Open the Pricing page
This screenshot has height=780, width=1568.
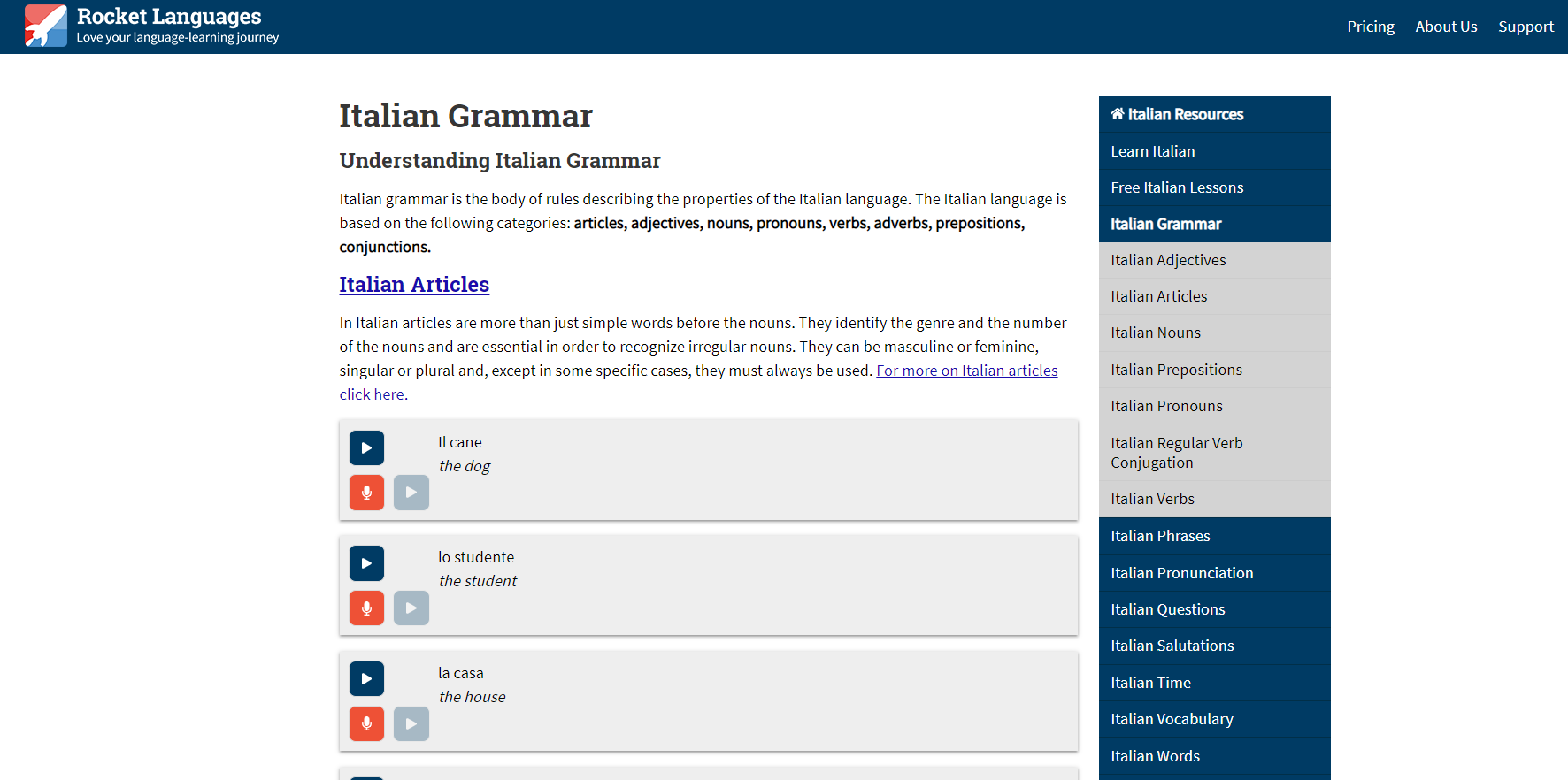[1371, 27]
